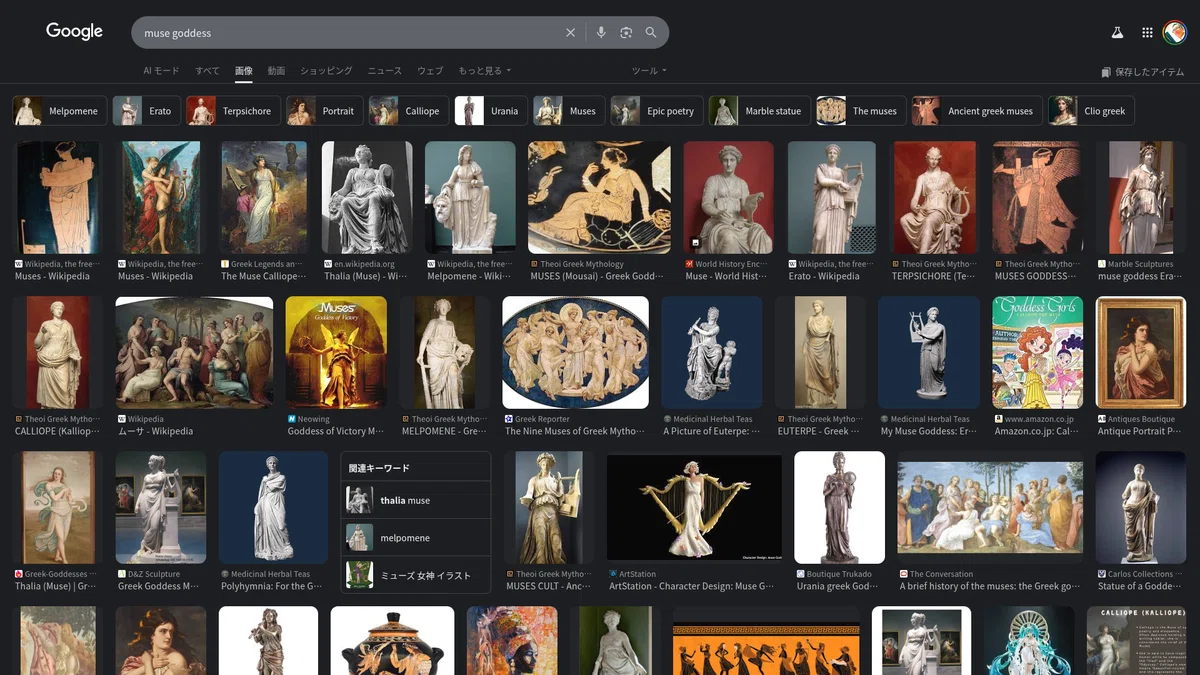The height and width of the screenshot is (675, 1200).
Task: Filter by the Calliope chip
Action: point(408,111)
